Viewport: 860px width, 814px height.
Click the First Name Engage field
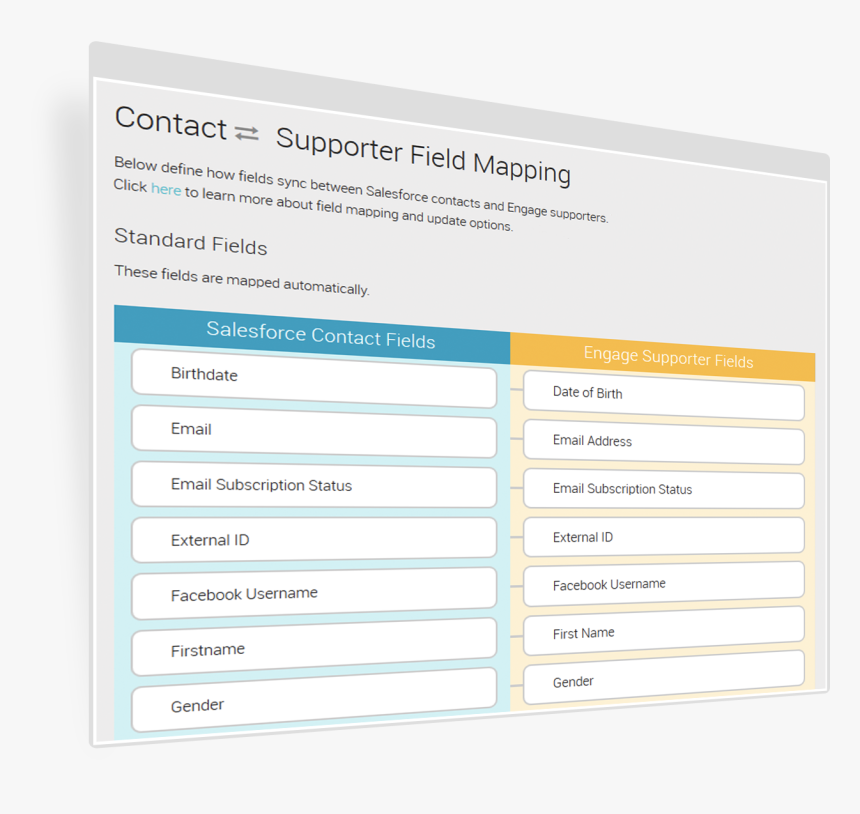click(664, 631)
